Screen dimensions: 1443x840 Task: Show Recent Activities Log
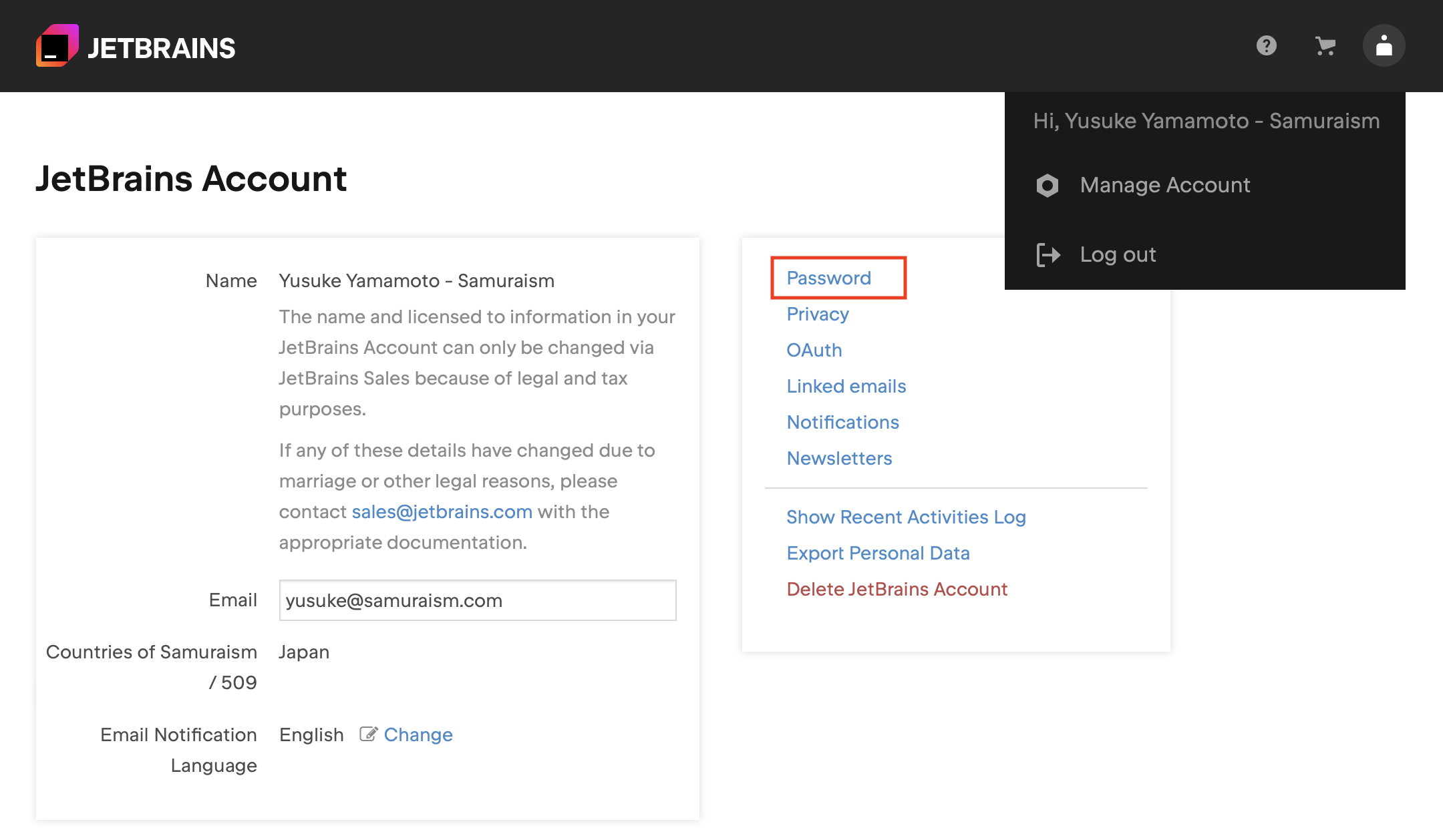coord(906,517)
